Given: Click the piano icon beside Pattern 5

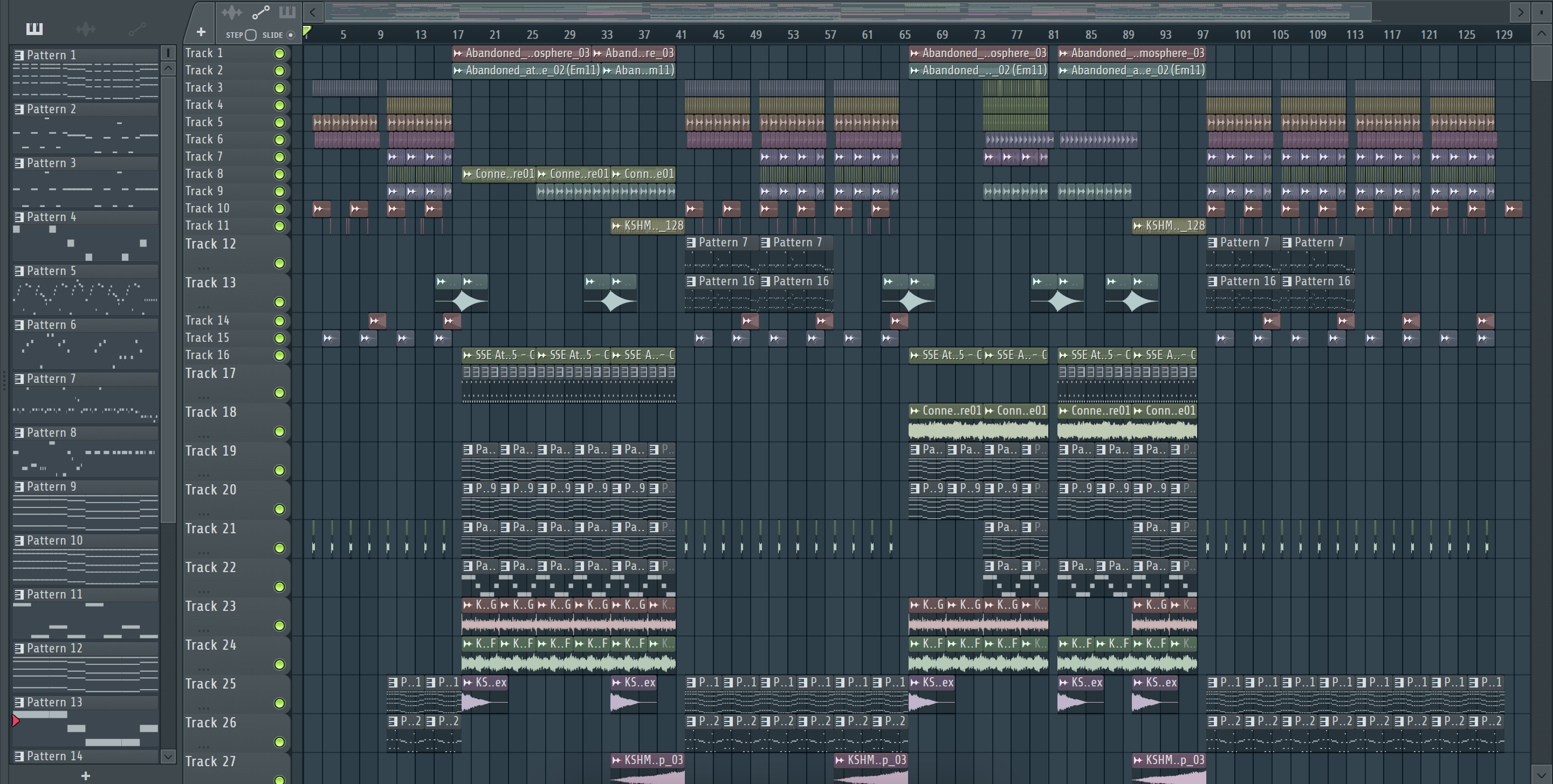Looking at the screenshot, I should 19,271.
